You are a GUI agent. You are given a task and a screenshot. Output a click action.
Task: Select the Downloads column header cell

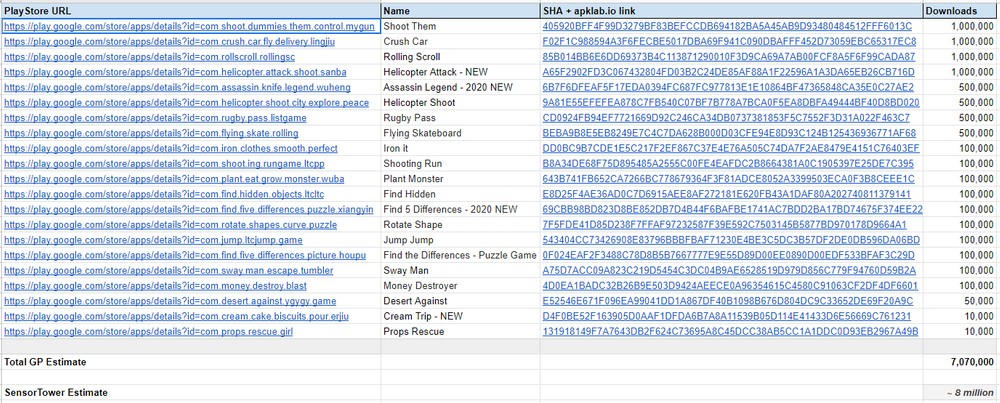point(959,9)
